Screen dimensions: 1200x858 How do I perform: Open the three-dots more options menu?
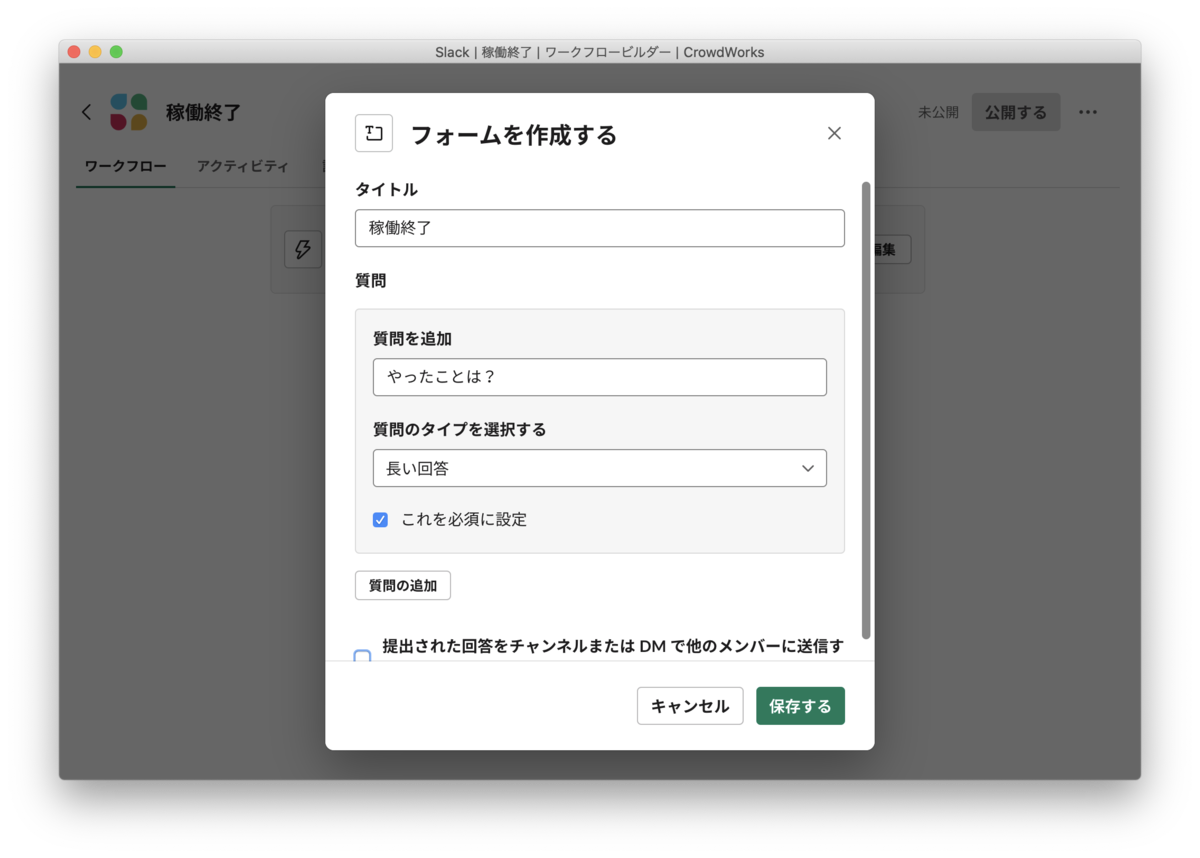[1088, 112]
